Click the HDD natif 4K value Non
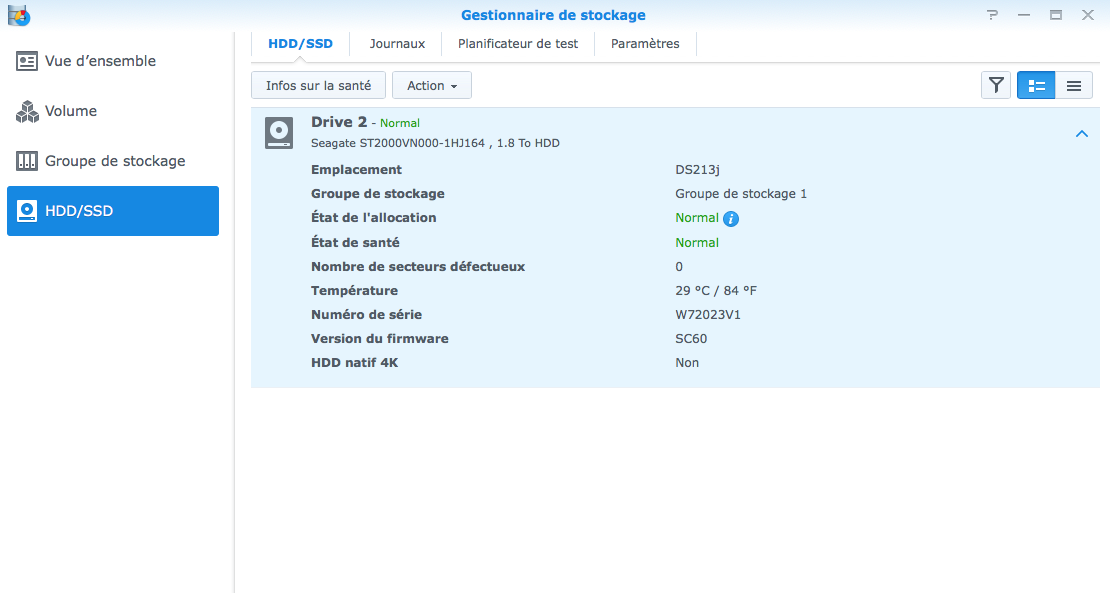 687,363
